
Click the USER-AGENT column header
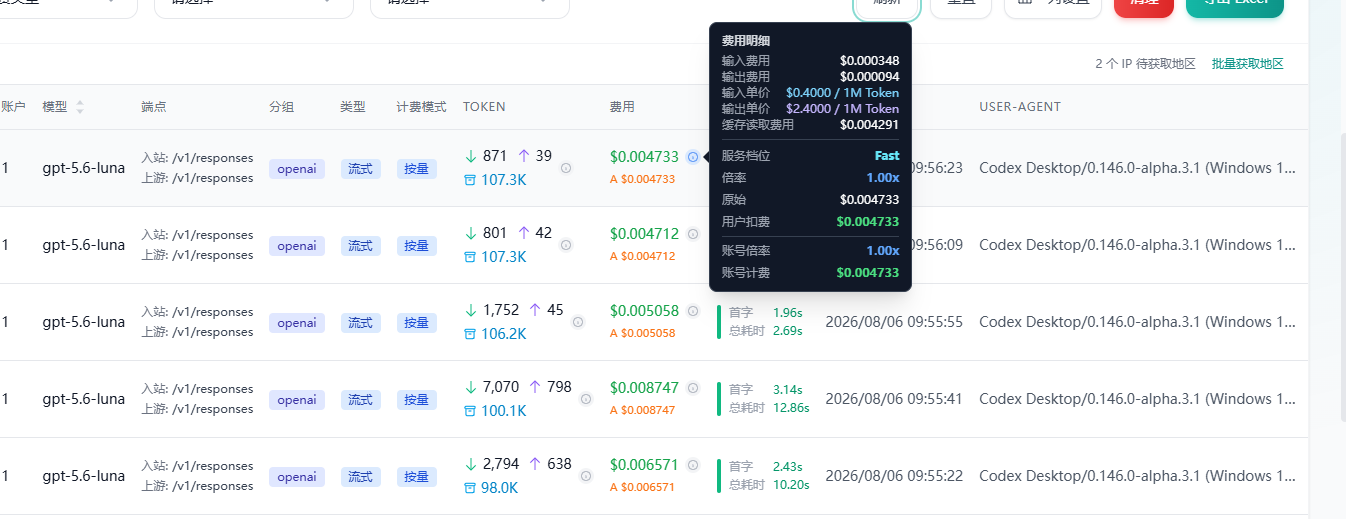(1020, 107)
